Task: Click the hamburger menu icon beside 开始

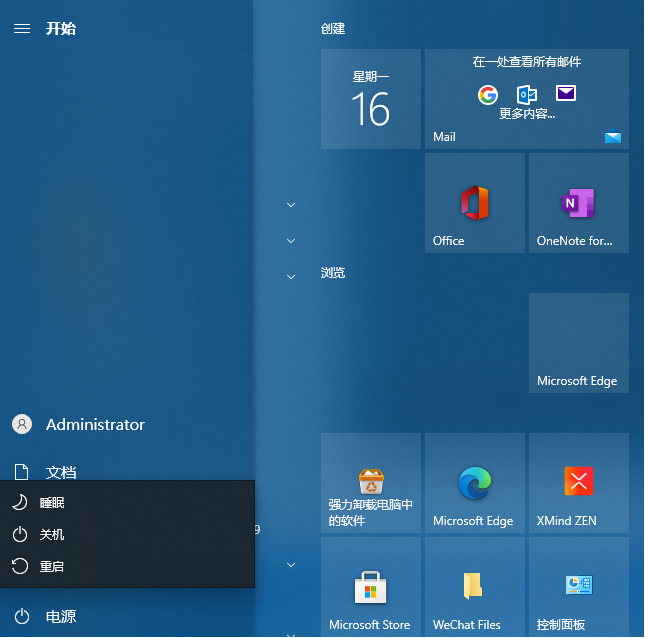Action: [x=22, y=28]
